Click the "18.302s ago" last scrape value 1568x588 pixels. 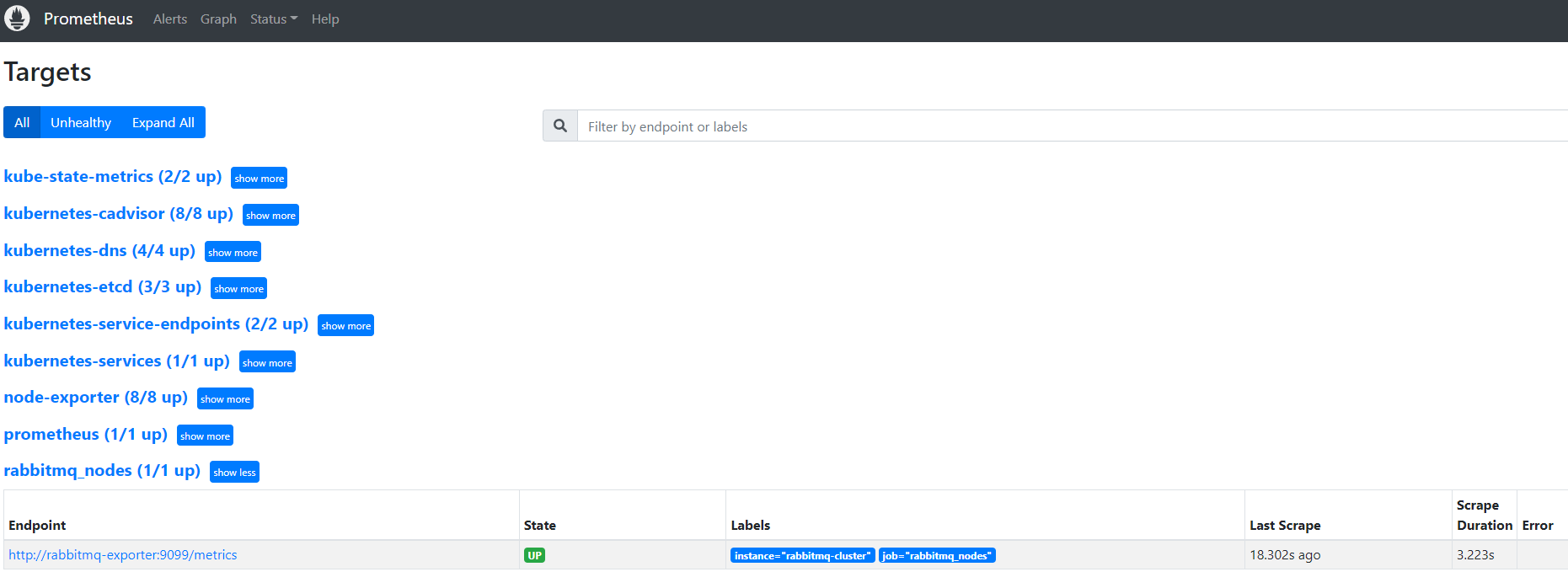point(1285,554)
